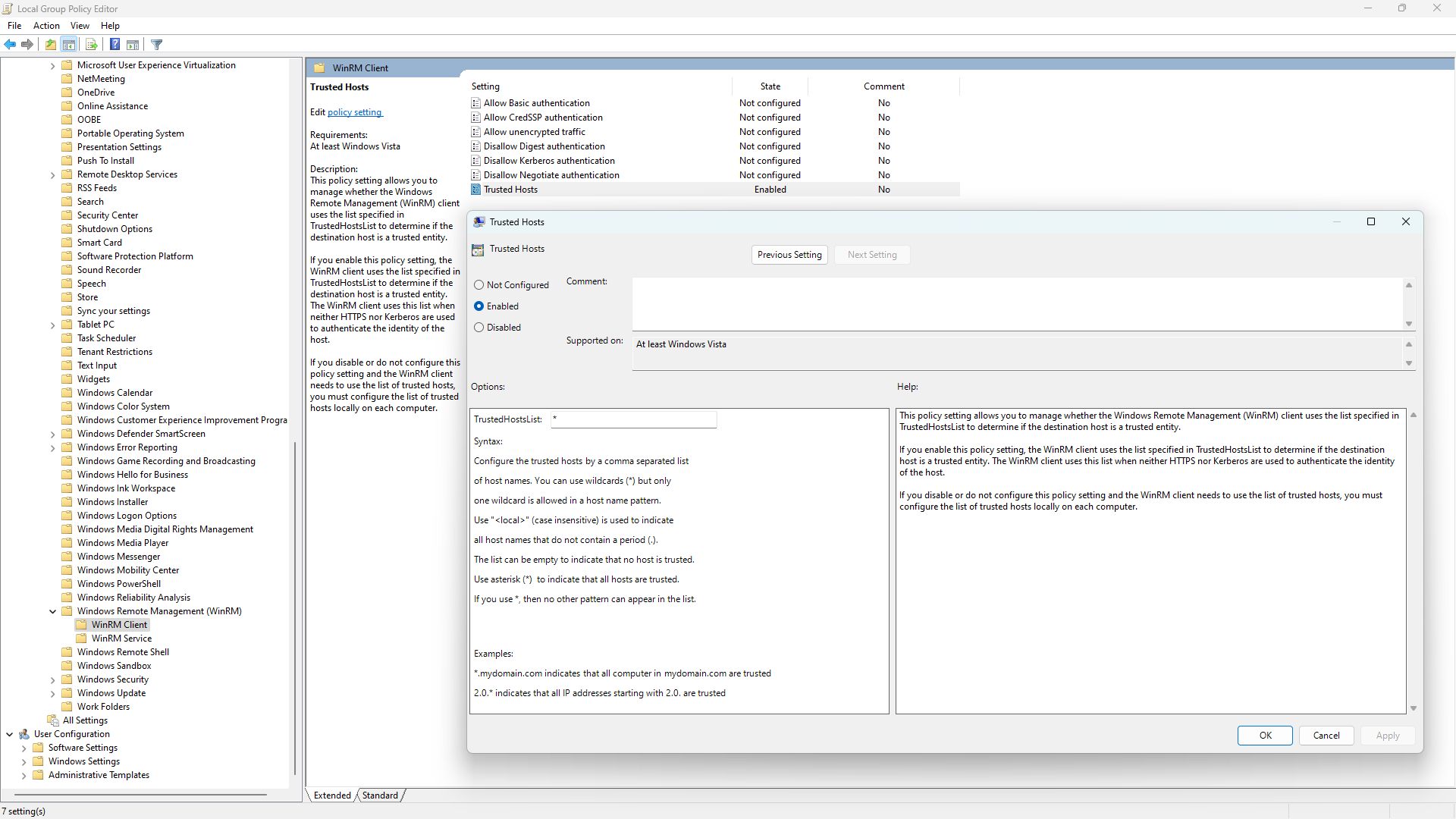
Task: Switch to the Extended tab
Action: click(332, 795)
